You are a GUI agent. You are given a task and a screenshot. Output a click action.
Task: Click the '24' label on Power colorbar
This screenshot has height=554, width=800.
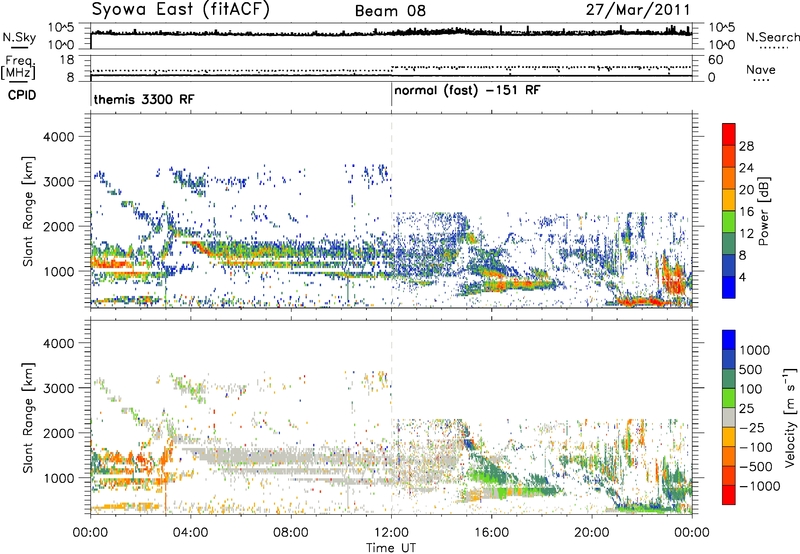tap(746, 168)
